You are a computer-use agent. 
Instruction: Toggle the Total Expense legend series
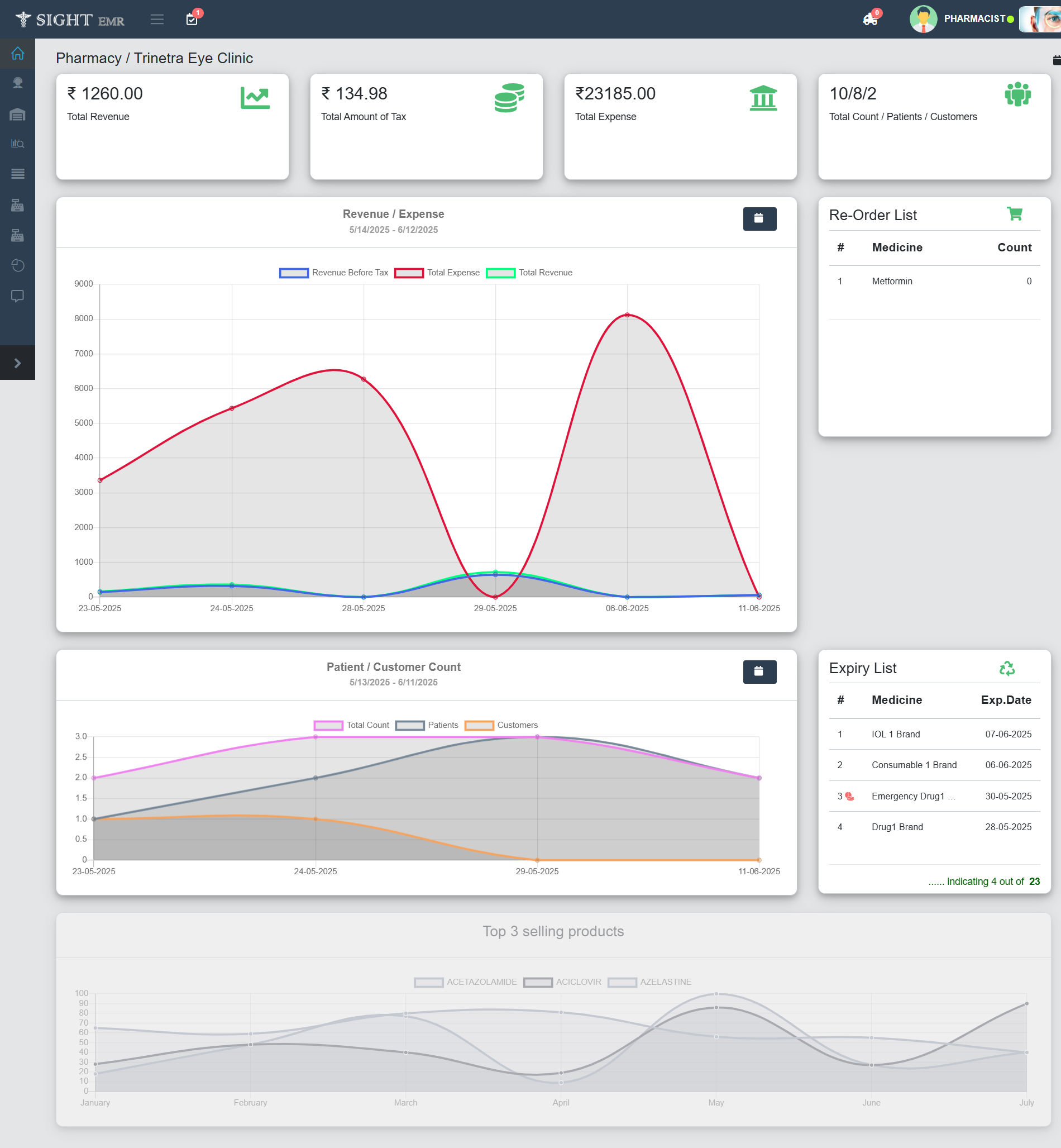pyautogui.click(x=409, y=273)
